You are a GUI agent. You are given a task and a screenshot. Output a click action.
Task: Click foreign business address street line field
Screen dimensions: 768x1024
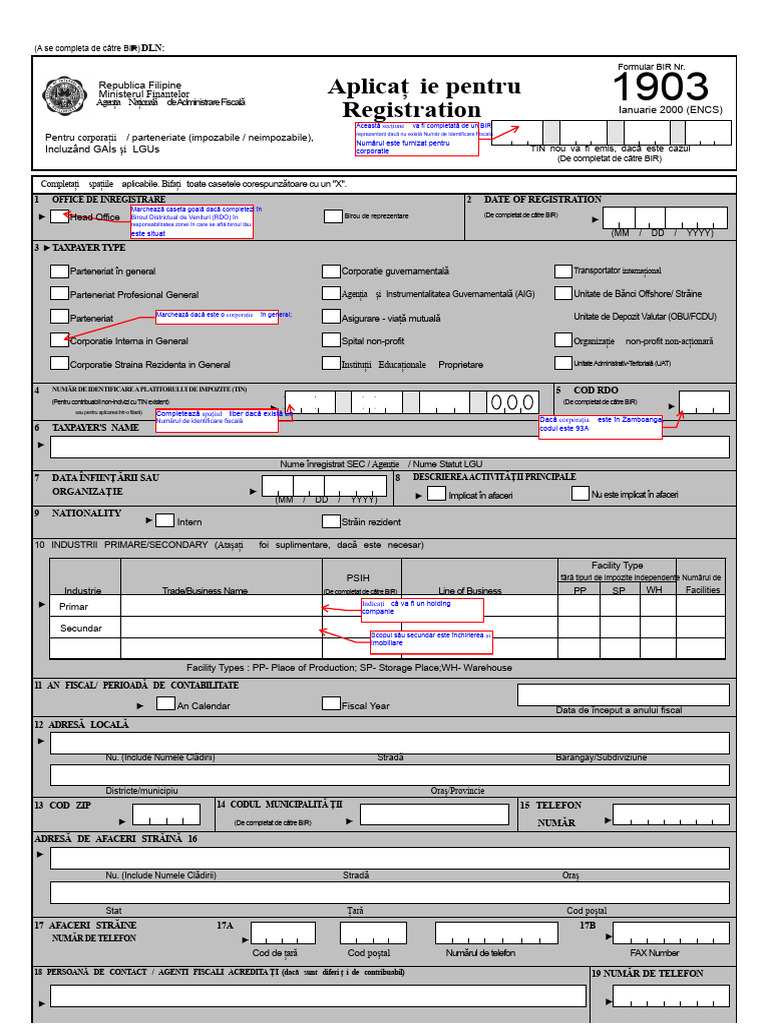click(390, 858)
